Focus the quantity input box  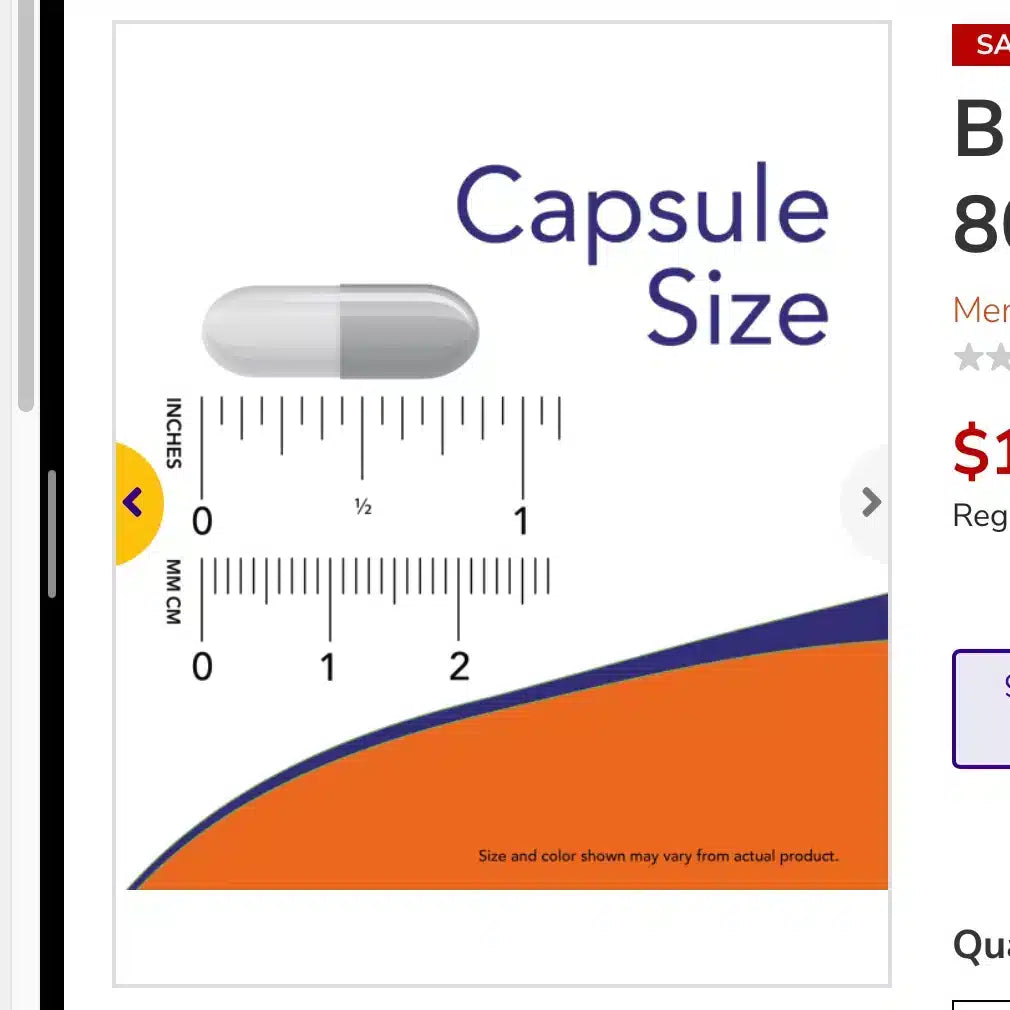coord(982,1003)
